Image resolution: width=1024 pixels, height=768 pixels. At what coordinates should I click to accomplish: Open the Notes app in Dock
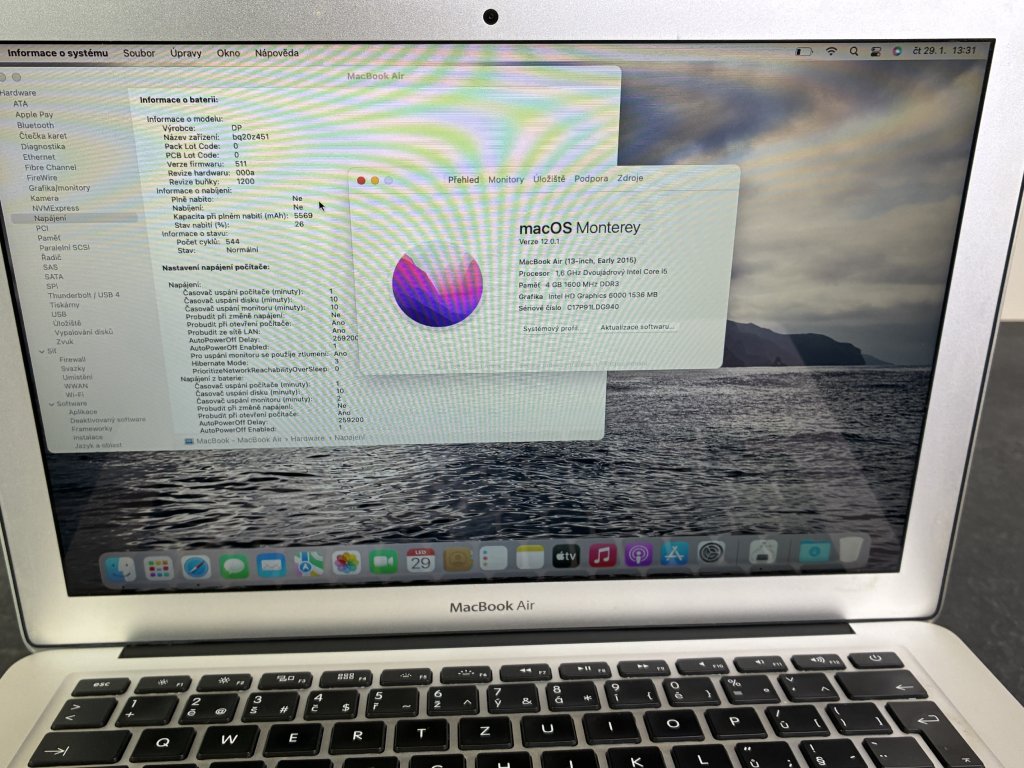[530, 557]
